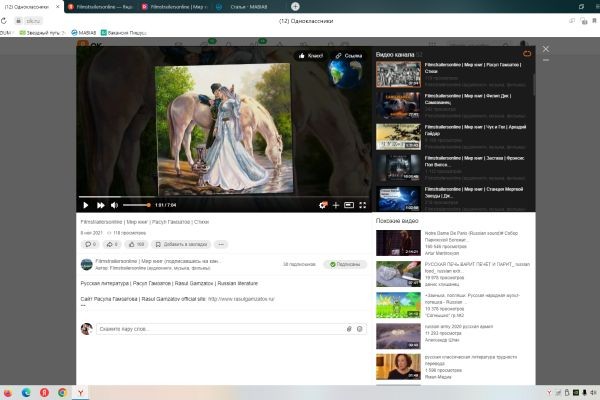Play the video with the play button
600x400 pixels.
86,206
